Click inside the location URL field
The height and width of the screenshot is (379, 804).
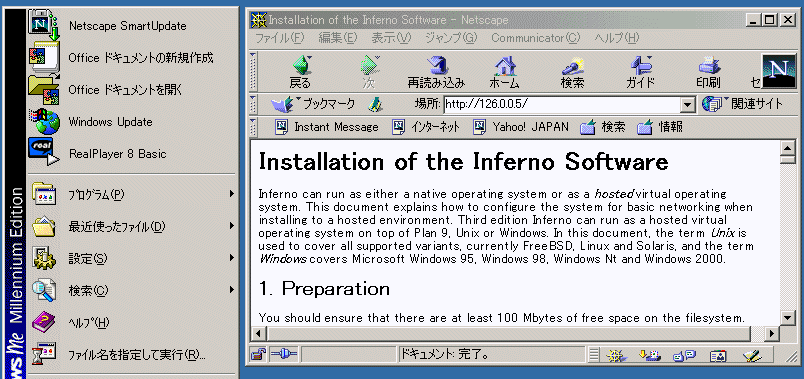pos(562,105)
